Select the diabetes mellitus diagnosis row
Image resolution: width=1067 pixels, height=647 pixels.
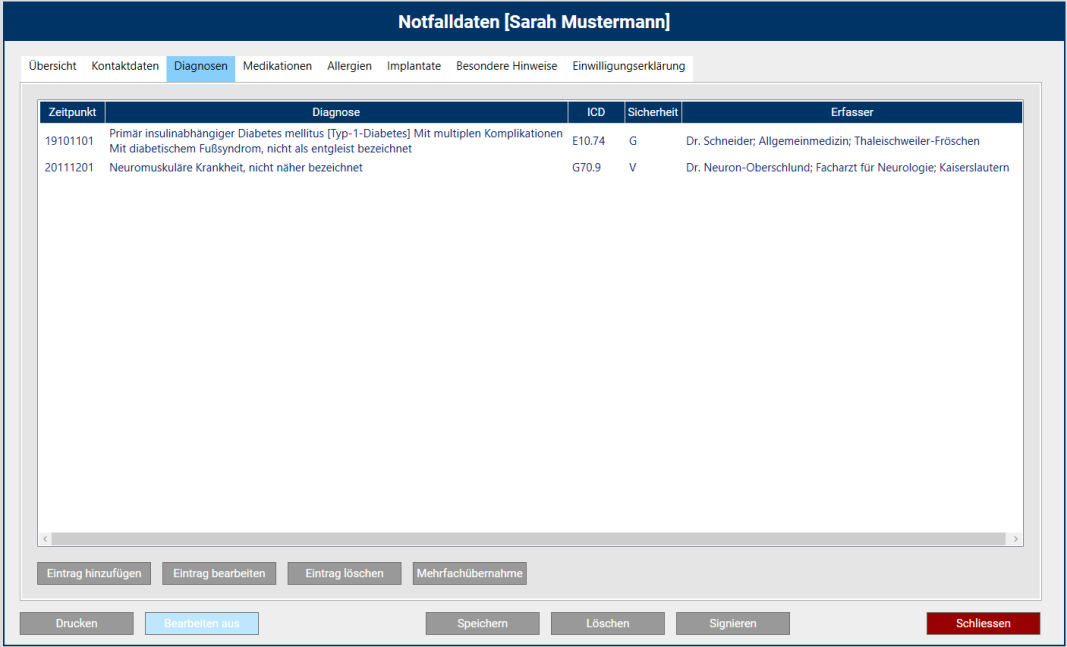pos(335,141)
